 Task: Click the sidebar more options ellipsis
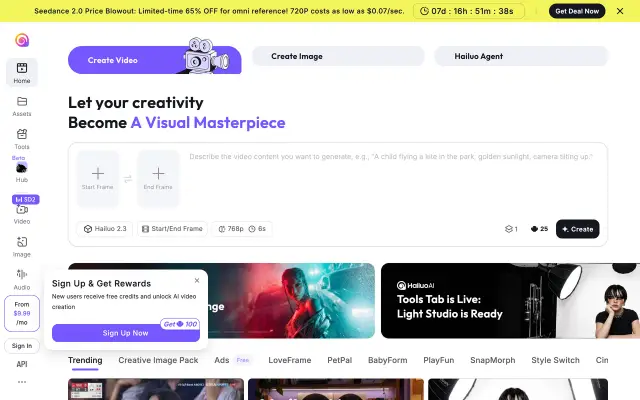click(x=22, y=382)
